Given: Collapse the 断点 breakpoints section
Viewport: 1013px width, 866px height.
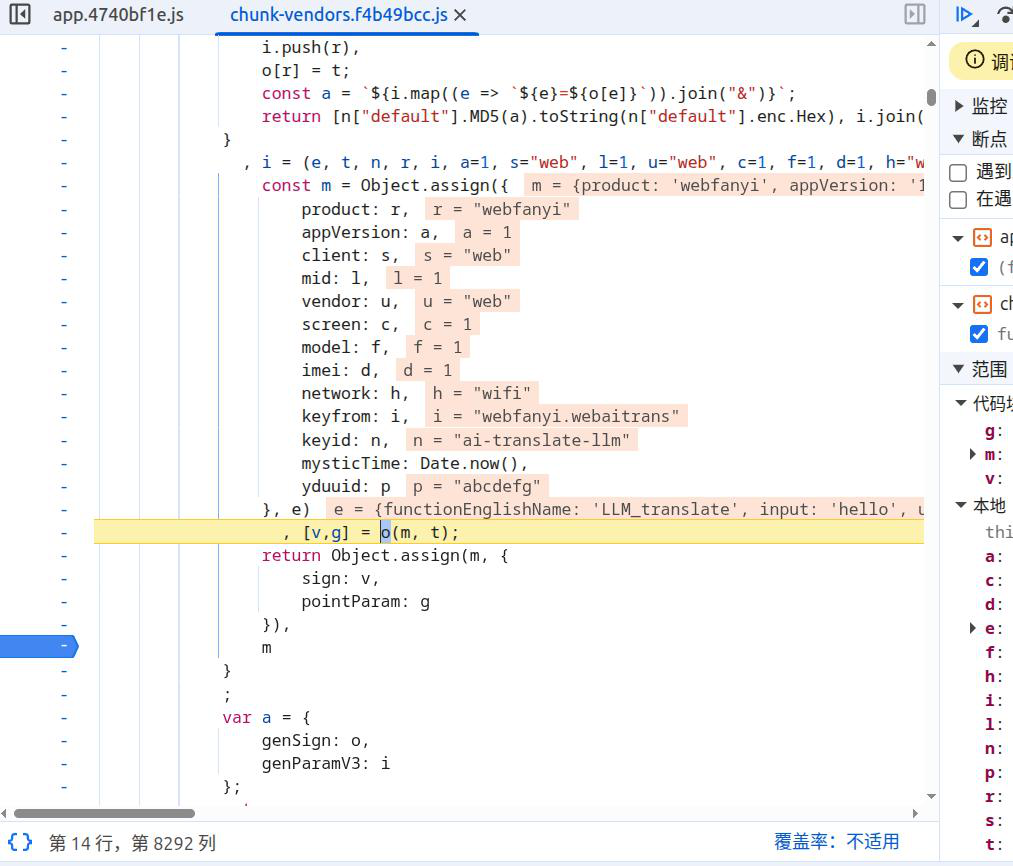Looking at the screenshot, I should [x=959, y=138].
